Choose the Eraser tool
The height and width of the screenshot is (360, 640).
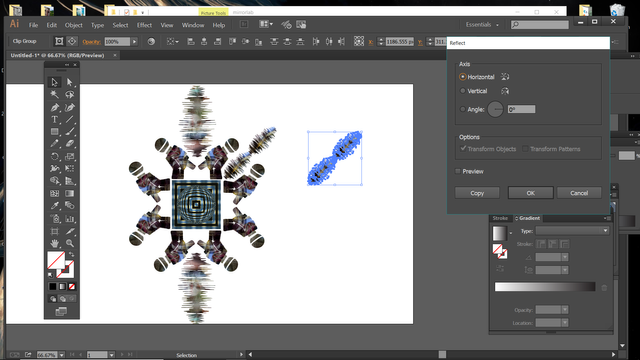69,144
